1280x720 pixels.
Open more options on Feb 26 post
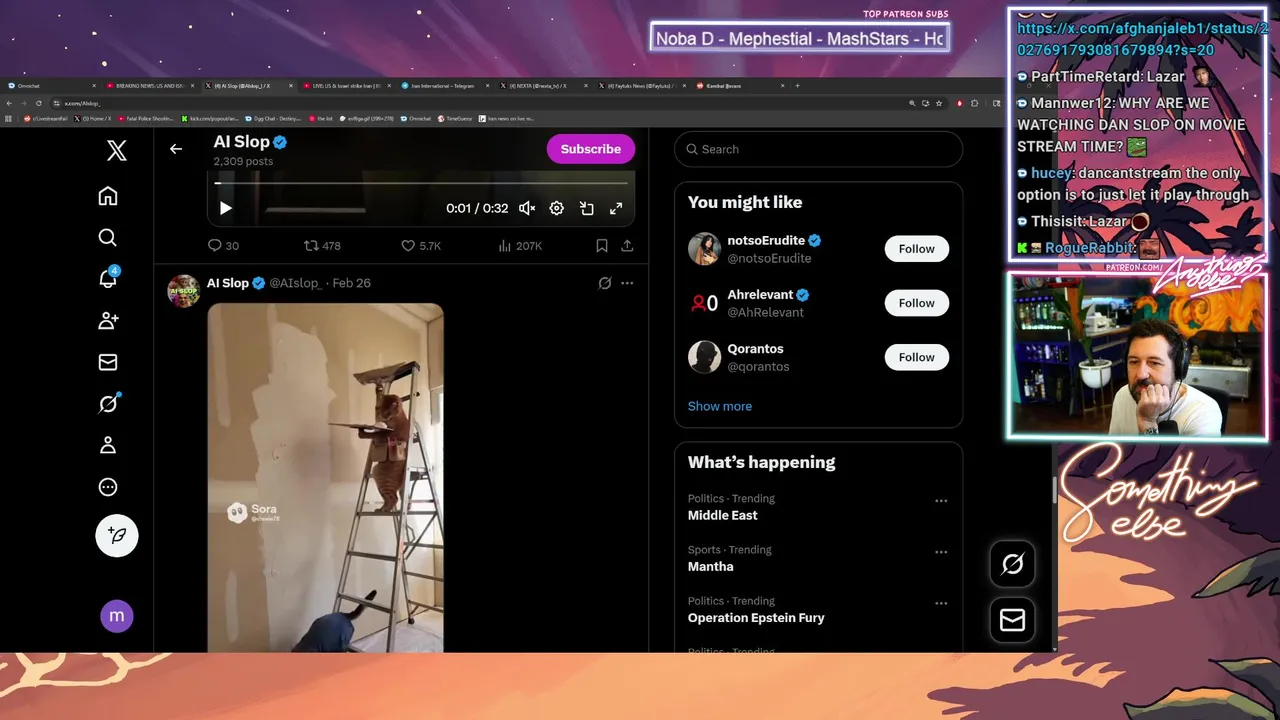627,283
